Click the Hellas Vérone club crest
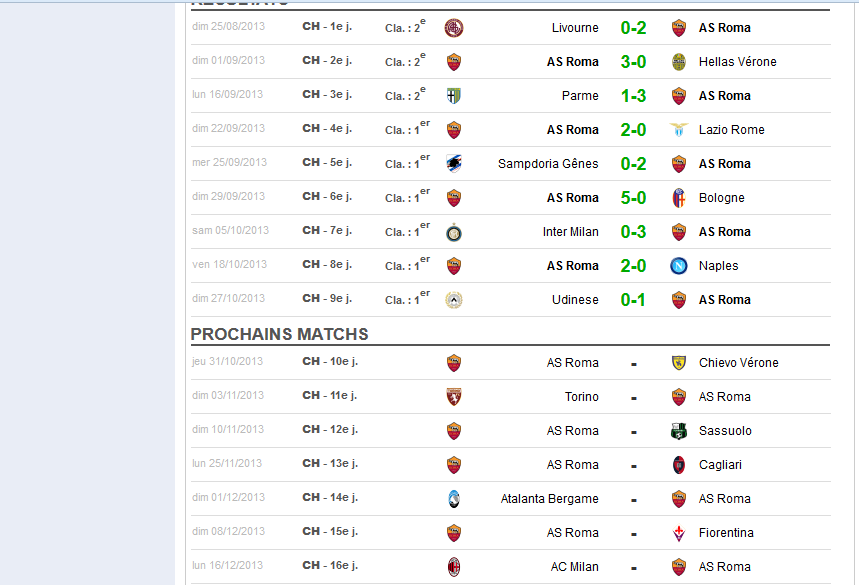Screen dimensions: 859x585 [x=679, y=62]
